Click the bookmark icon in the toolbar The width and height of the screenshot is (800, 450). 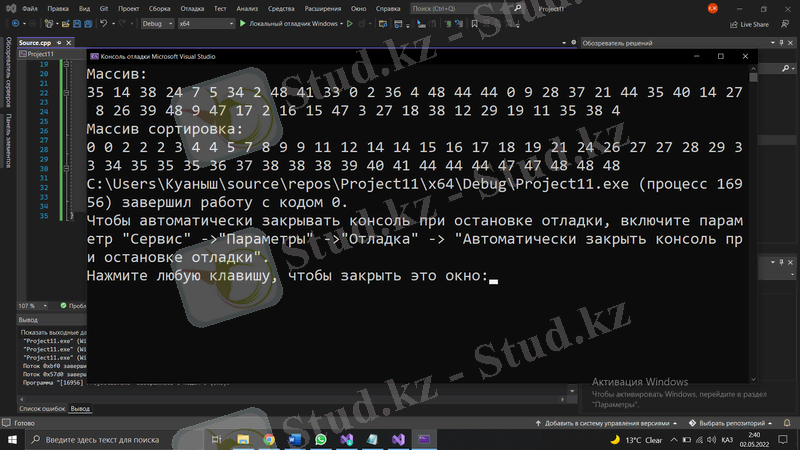point(474,23)
